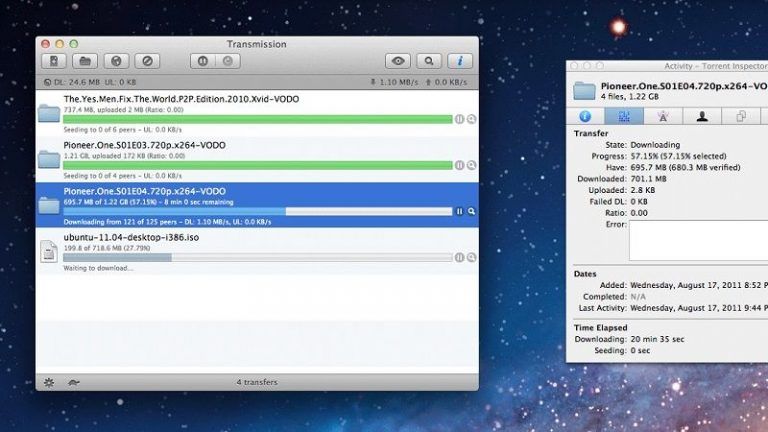Click Downloaded value '701.1 MB' in Inspector
Image resolution: width=768 pixels, height=432 pixels.
click(648, 179)
